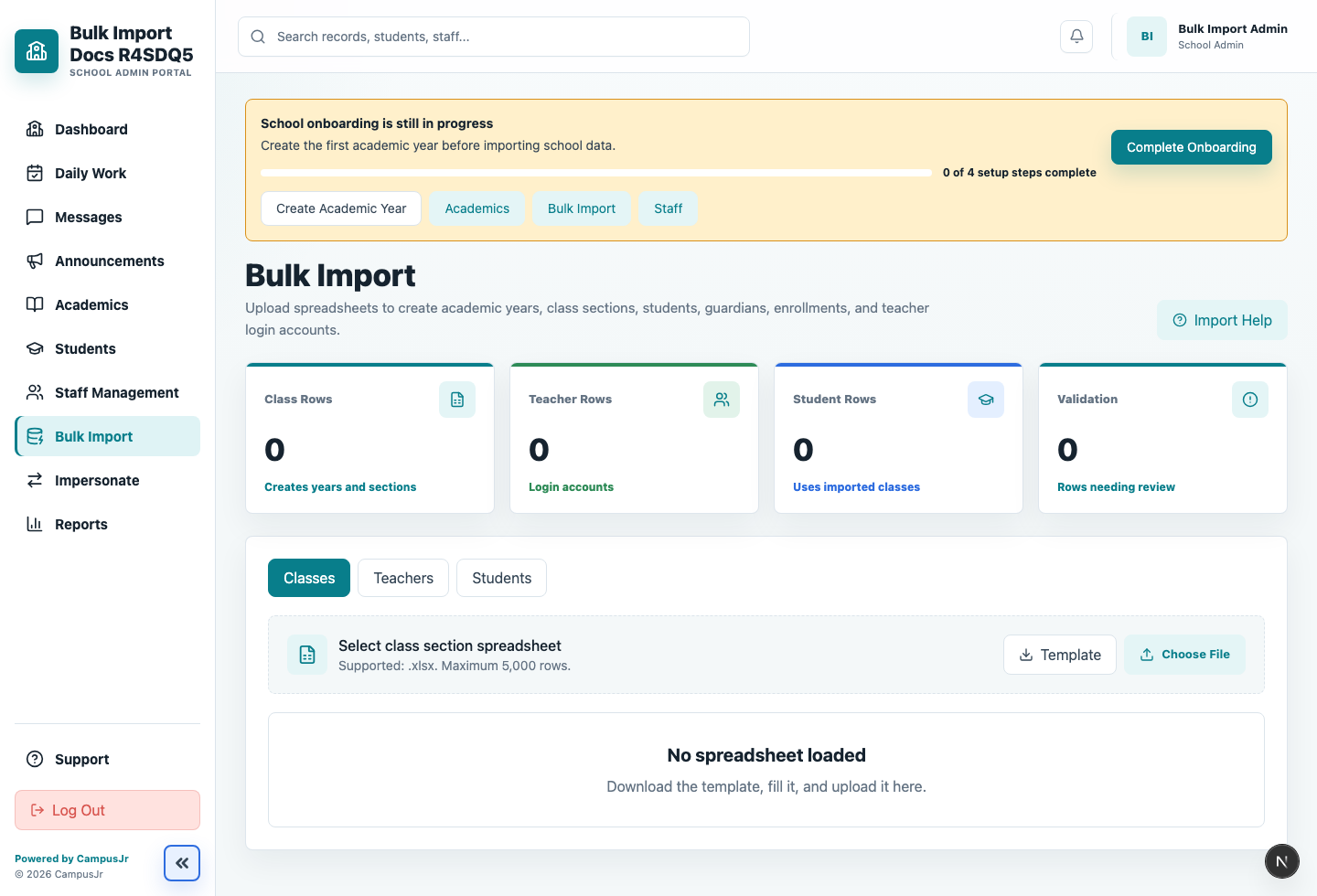Viewport: 1317px width, 896px height.
Task: Open Reports page
Action: [107, 524]
